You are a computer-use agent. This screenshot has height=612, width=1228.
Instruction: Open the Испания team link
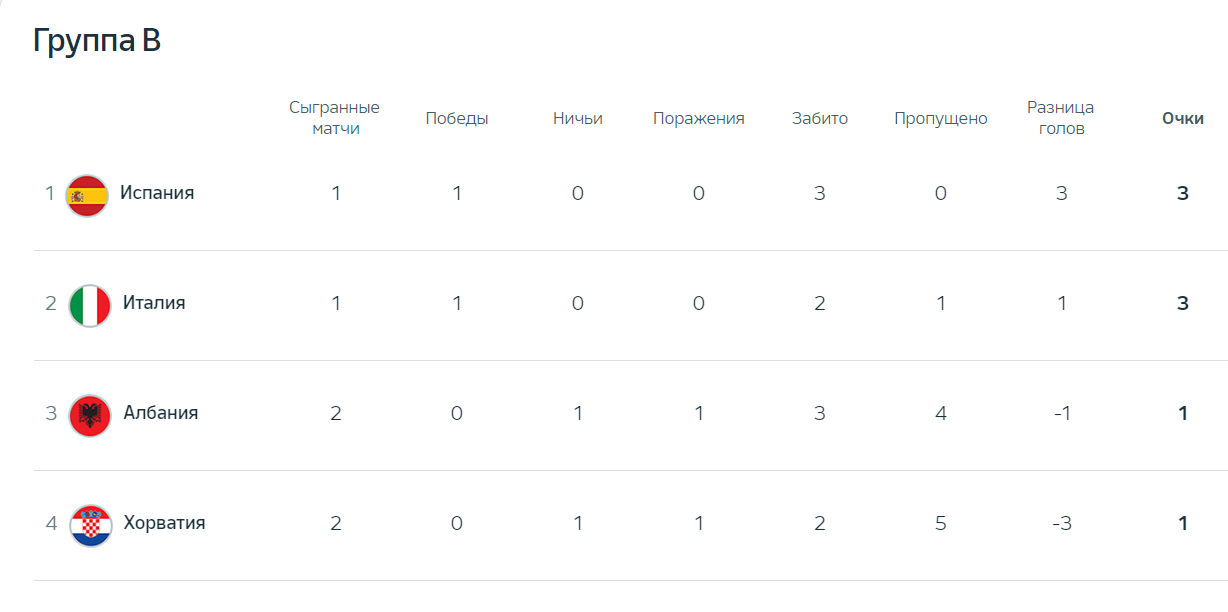click(157, 193)
